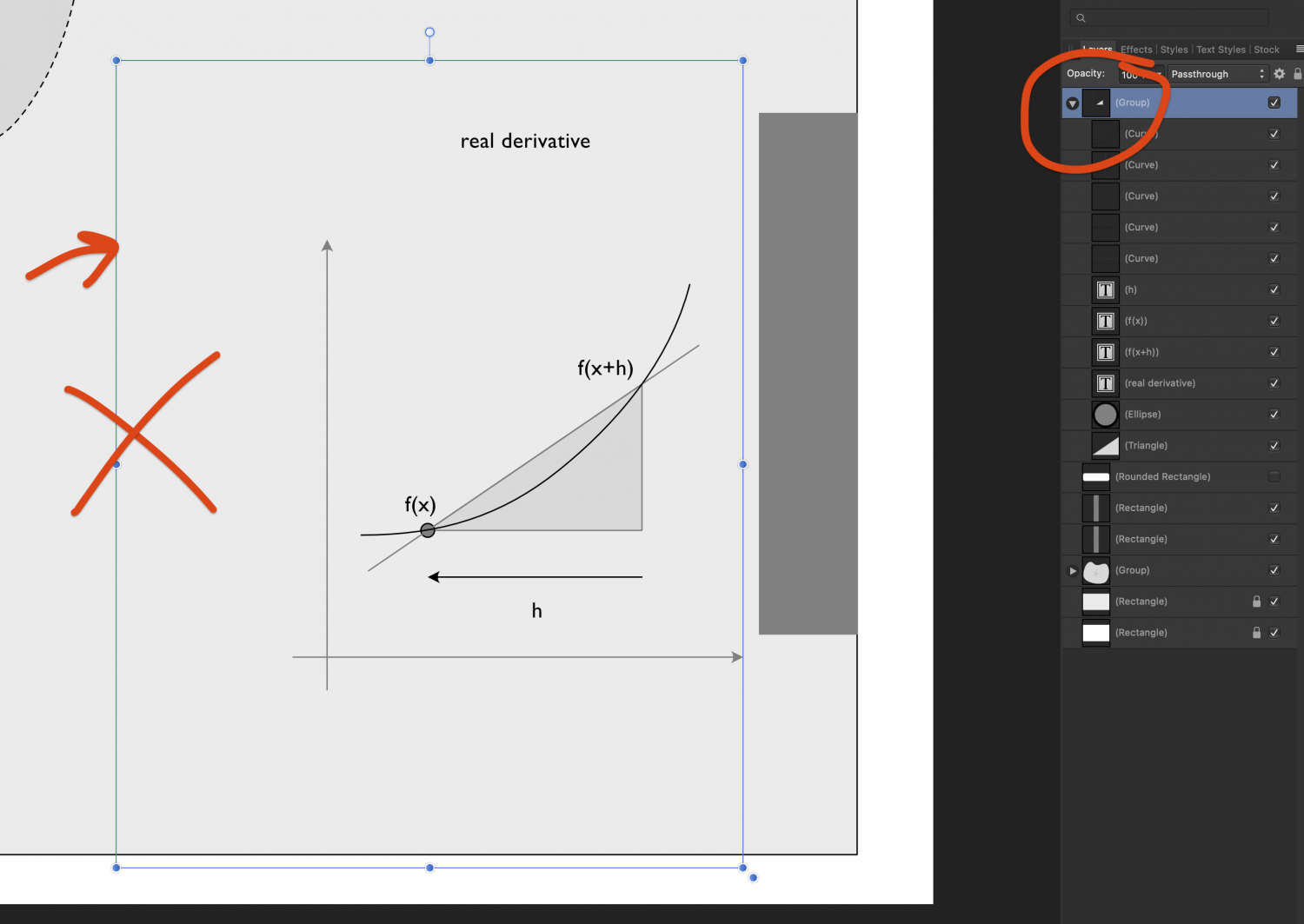Viewport: 1304px width, 924px height.
Task: Show the Rounded Rectangle layer
Action: click(x=1274, y=477)
